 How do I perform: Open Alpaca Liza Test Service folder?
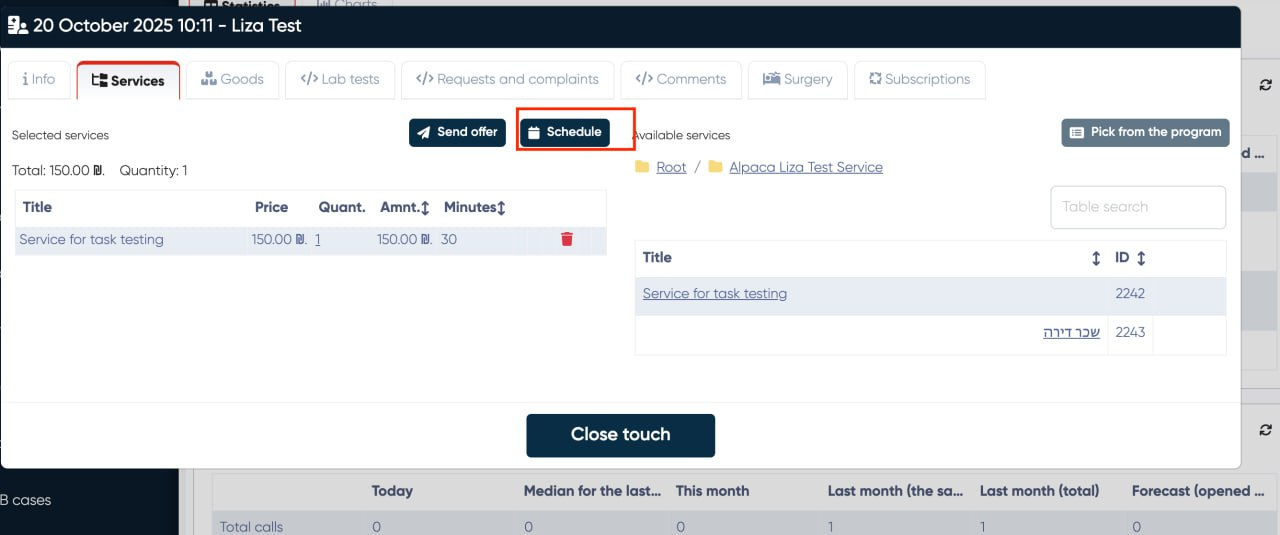click(x=805, y=167)
